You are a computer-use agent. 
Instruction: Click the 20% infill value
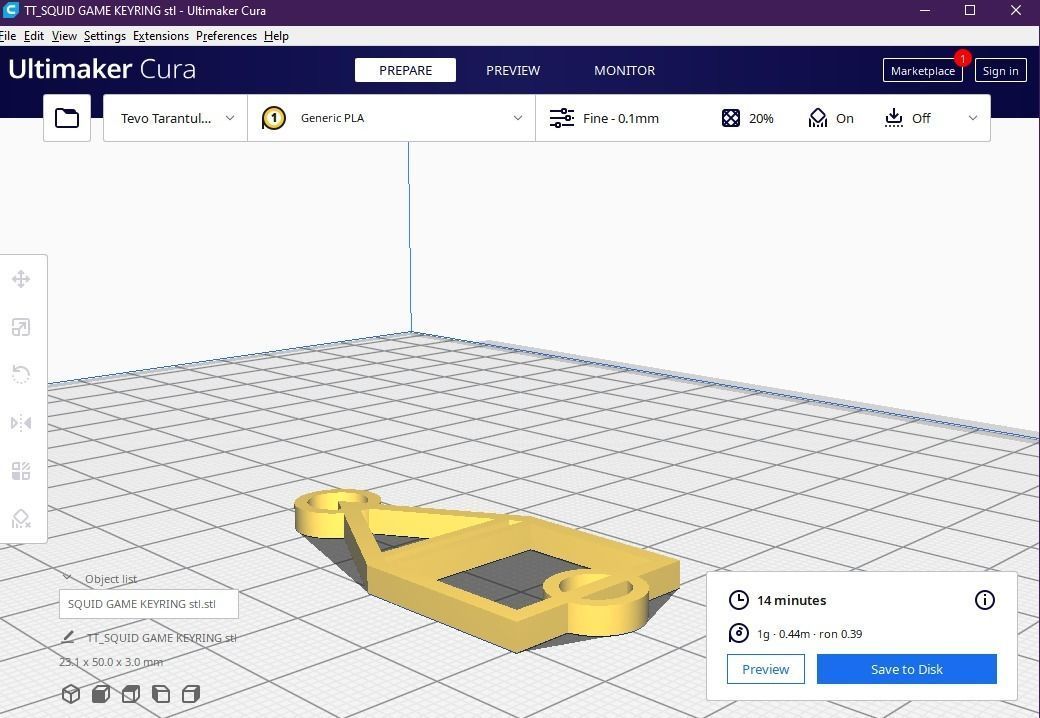point(761,118)
